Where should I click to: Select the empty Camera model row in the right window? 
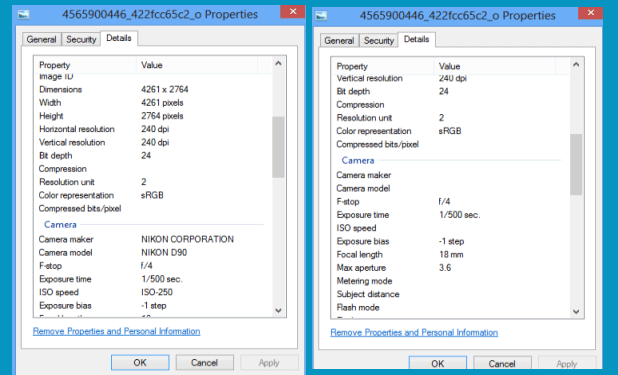(x=450, y=188)
